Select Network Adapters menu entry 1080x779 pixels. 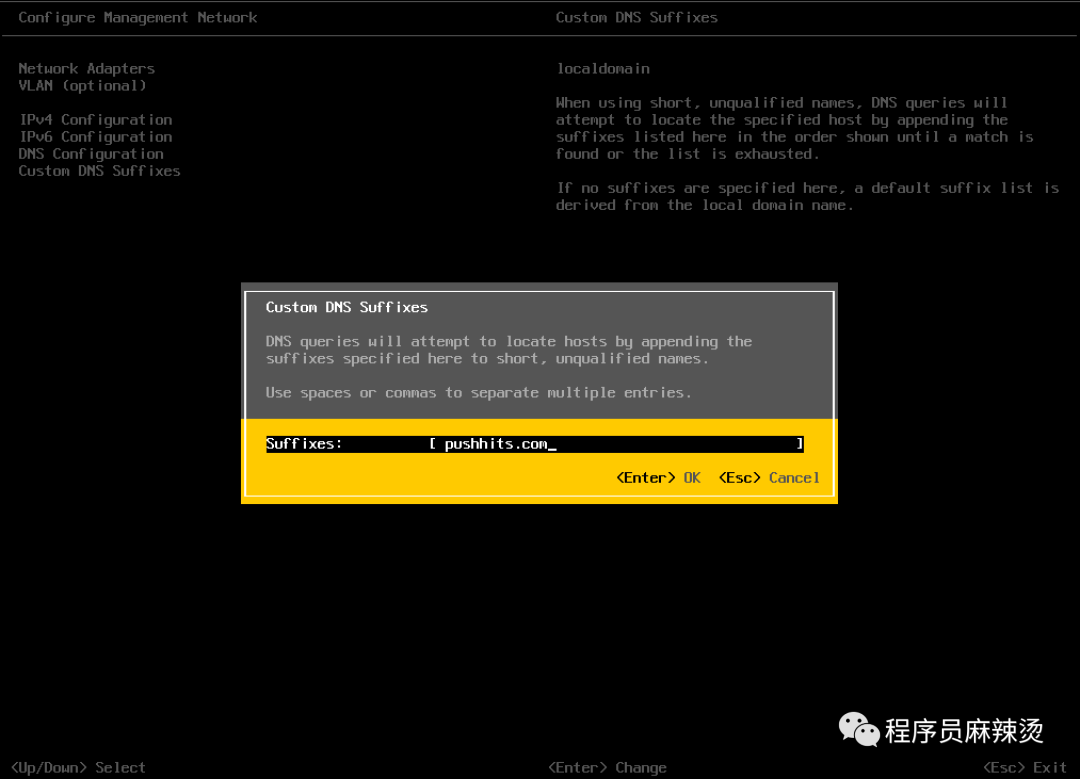pyautogui.click(x=87, y=68)
